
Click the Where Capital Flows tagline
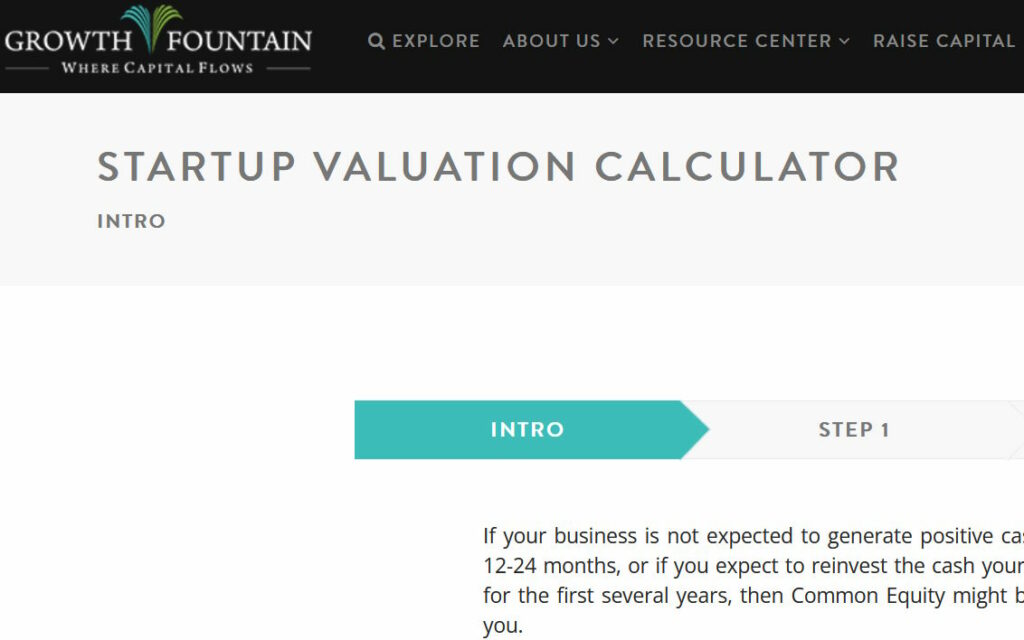[x=157, y=68]
